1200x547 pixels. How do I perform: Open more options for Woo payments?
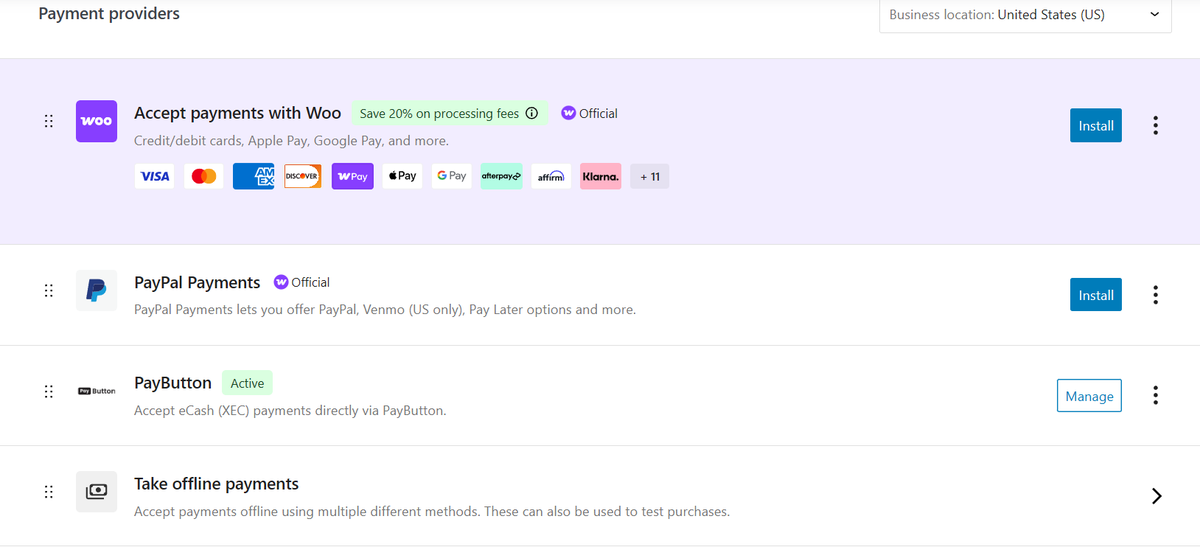(x=1156, y=125)
